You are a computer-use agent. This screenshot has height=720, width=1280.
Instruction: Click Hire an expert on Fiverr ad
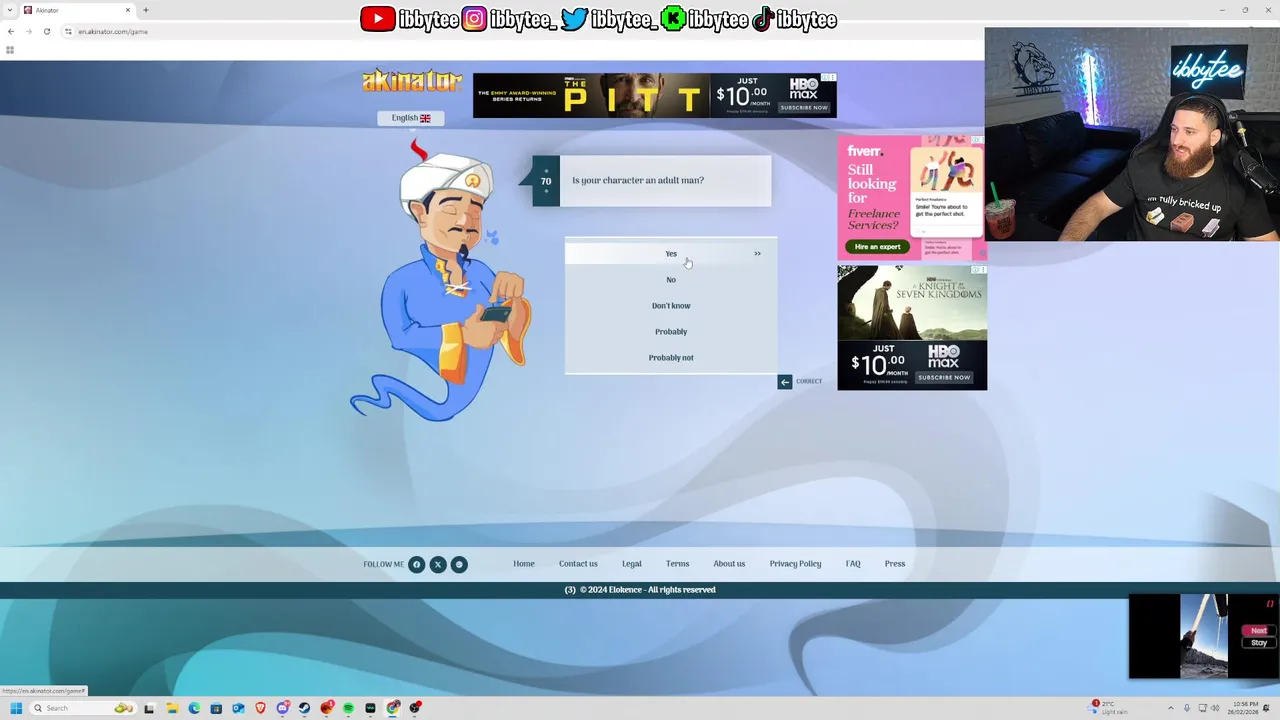[x=877, y=246]
